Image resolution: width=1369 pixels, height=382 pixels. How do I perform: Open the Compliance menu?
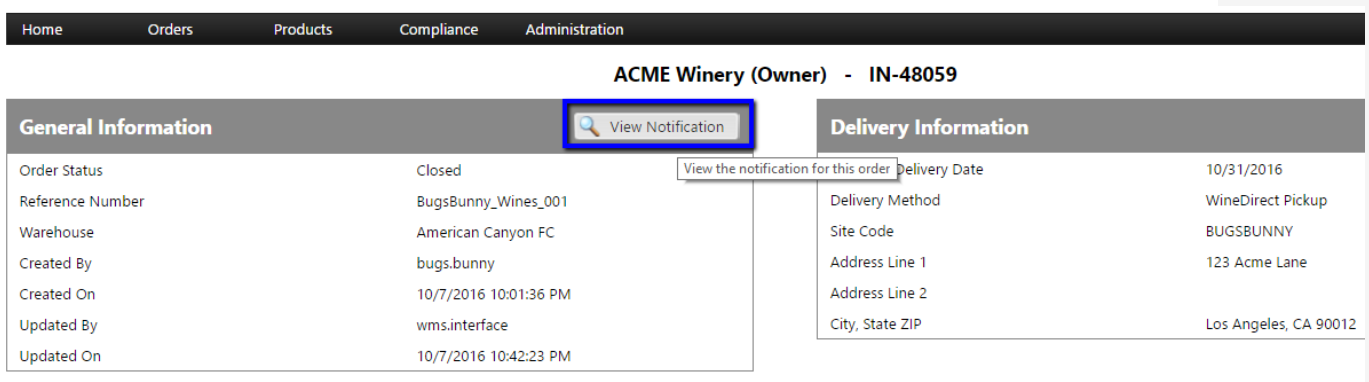439,29
